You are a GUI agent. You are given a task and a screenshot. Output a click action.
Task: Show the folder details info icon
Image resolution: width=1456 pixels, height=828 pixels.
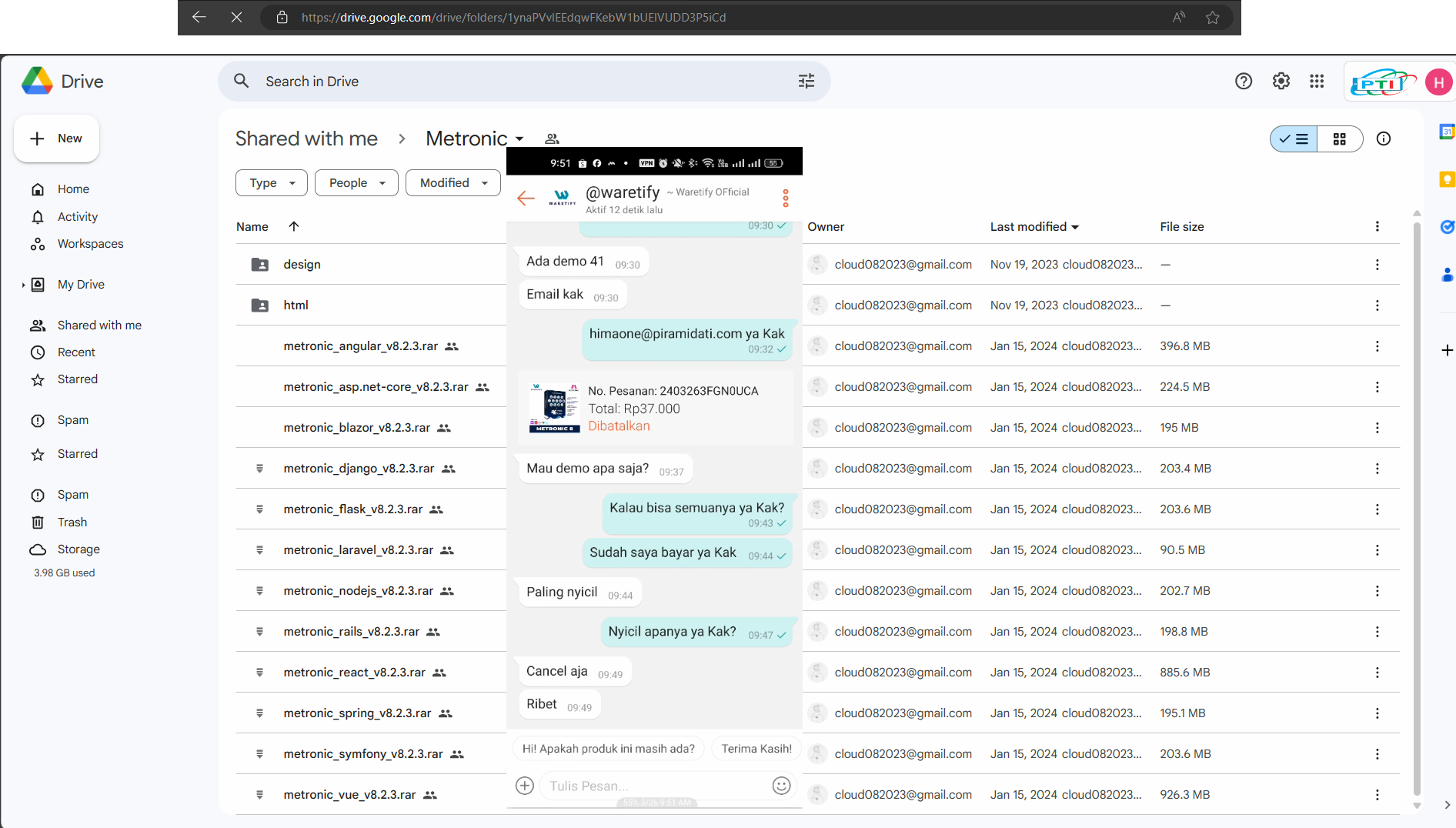[x=1384, y=139]
